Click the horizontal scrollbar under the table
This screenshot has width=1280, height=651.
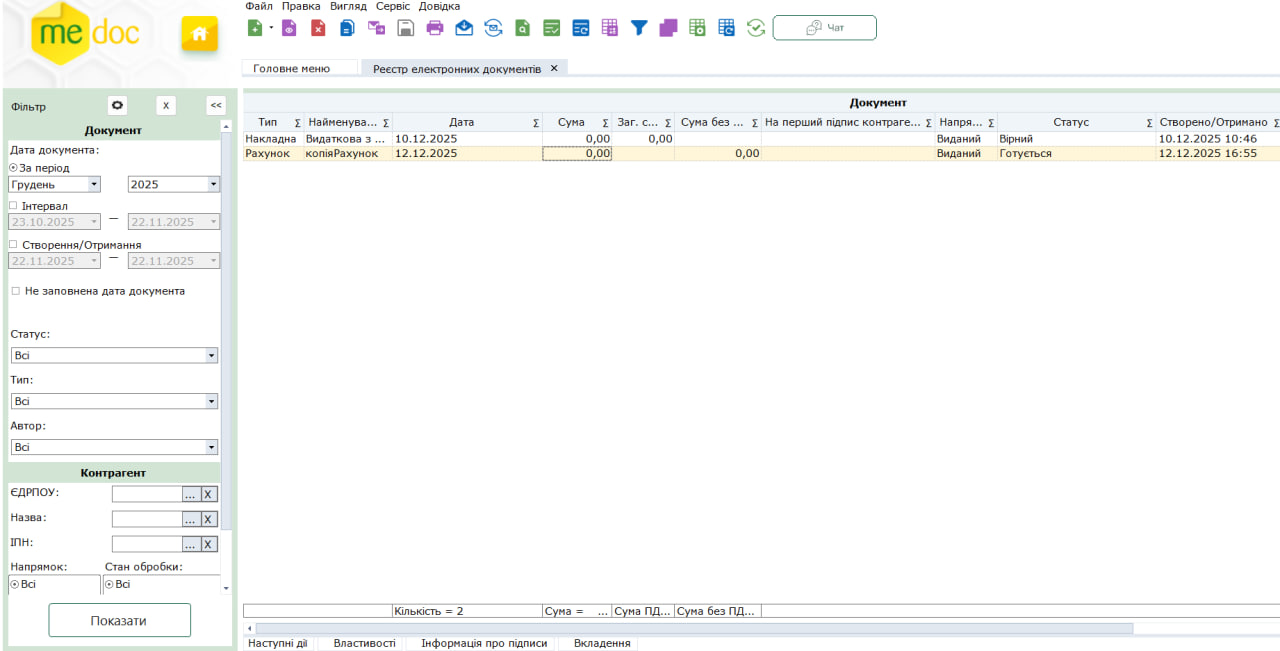tap(690, 629)
